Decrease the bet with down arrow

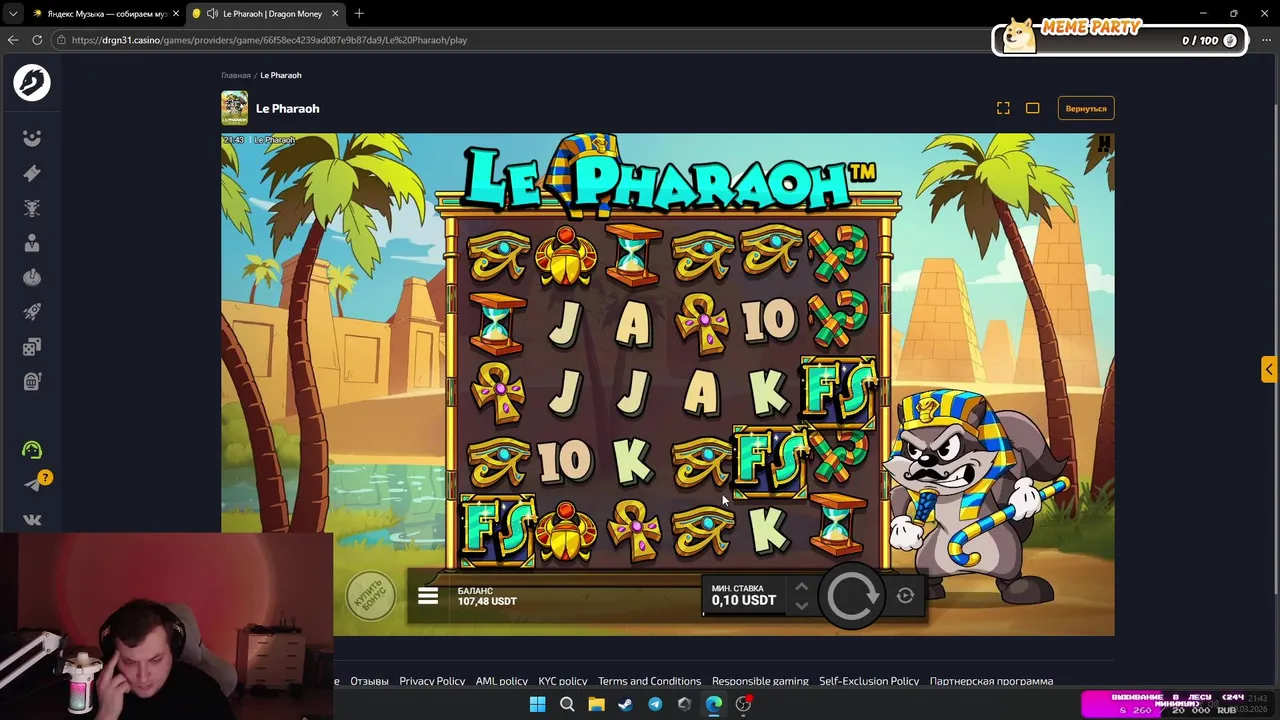[801, 605]
